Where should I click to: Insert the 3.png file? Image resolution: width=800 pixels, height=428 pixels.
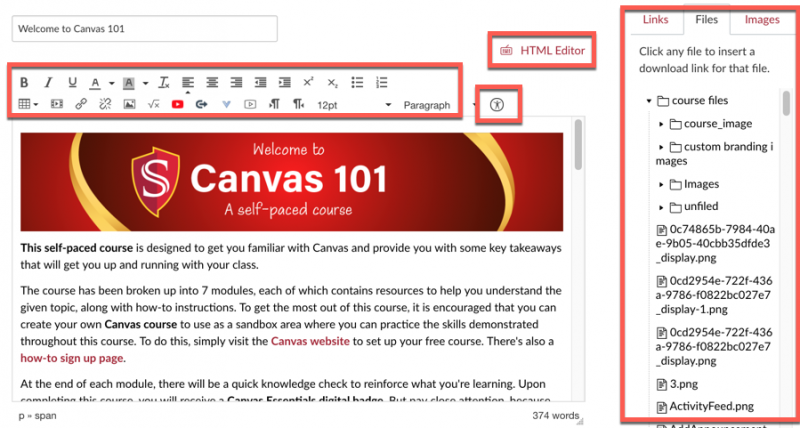tap(677, 384)
